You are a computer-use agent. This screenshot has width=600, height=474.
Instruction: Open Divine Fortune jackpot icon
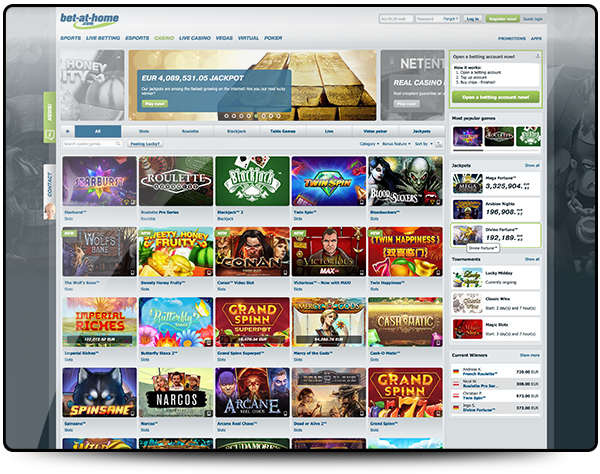(467, 235)
